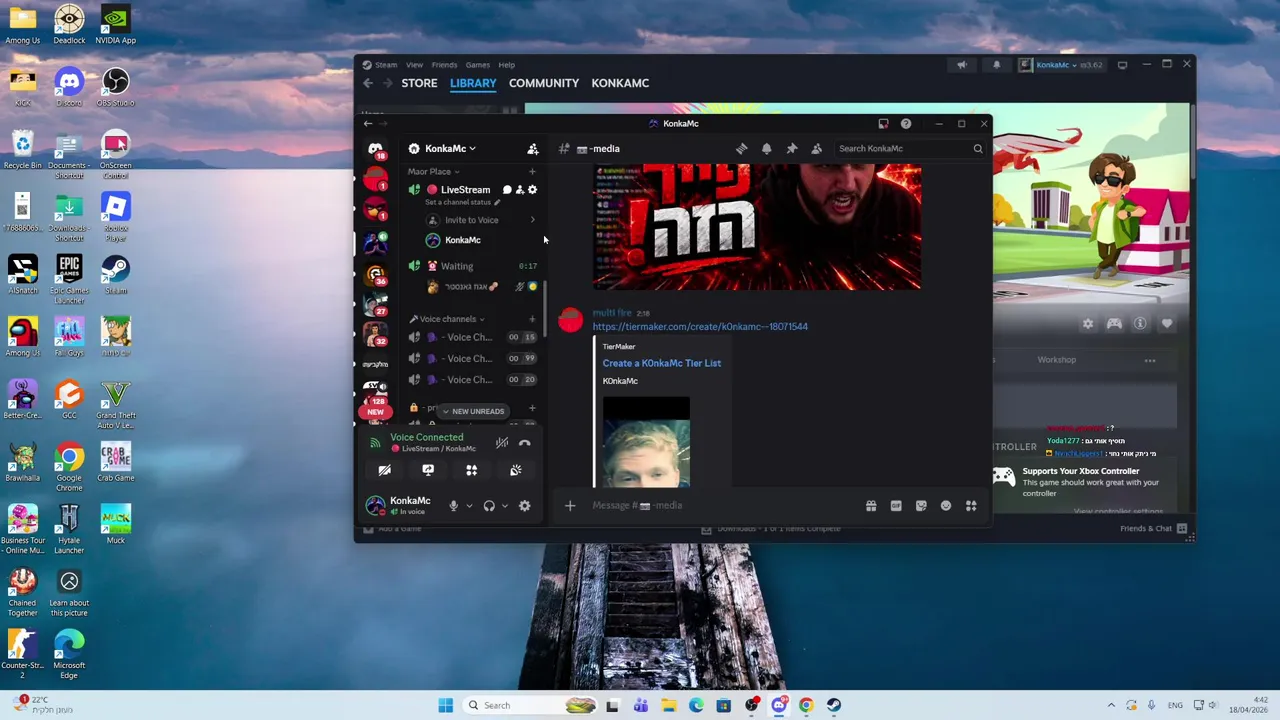Open soundboard button in voice panel

point(516,470)
